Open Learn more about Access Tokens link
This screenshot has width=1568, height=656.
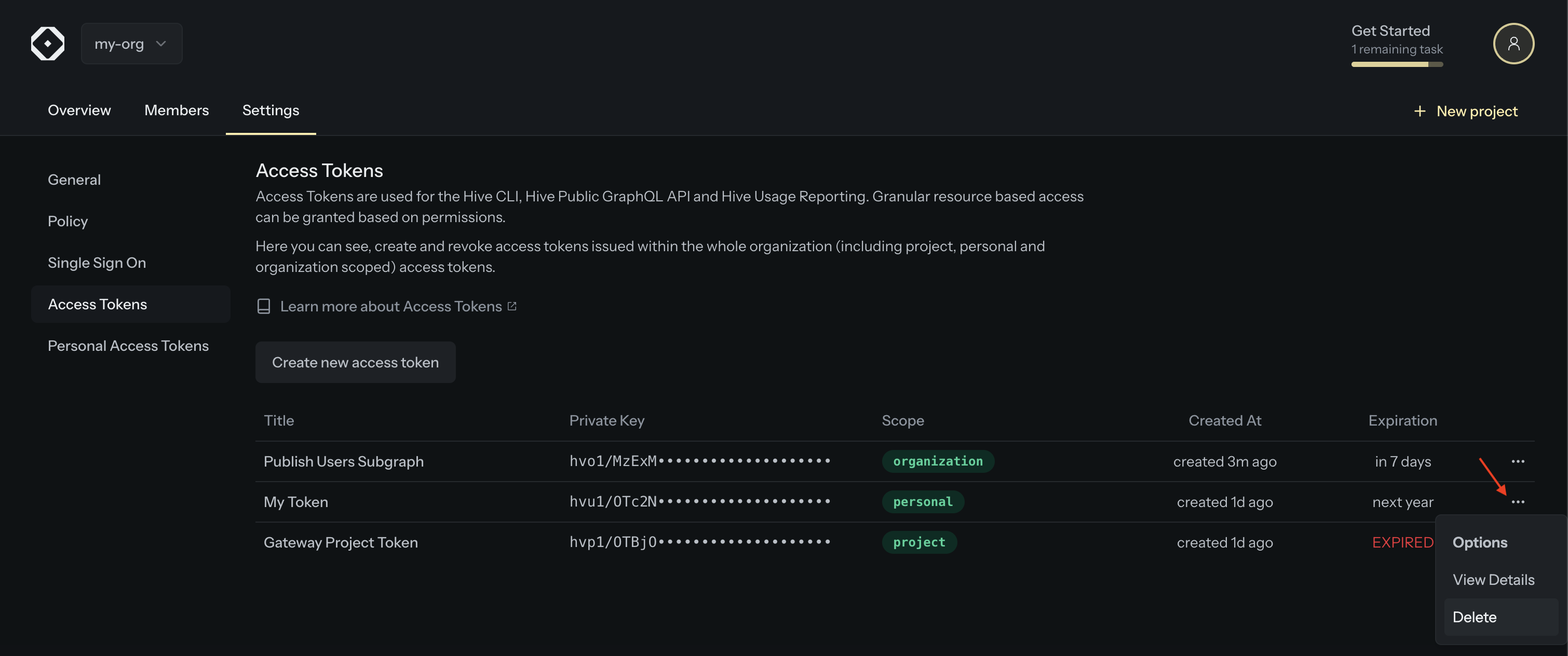(x=391, y=306)
